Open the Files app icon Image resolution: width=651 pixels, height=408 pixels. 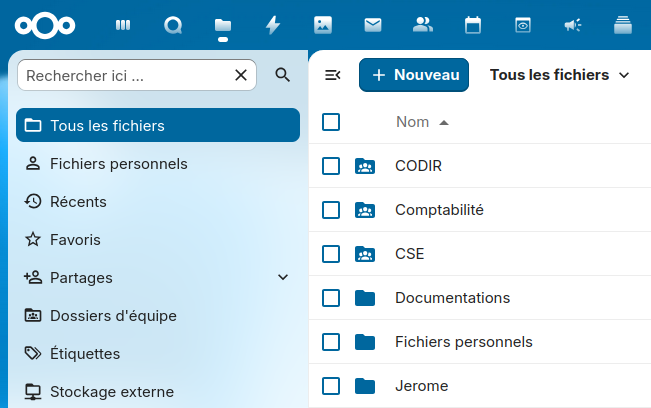pos(223,25)
